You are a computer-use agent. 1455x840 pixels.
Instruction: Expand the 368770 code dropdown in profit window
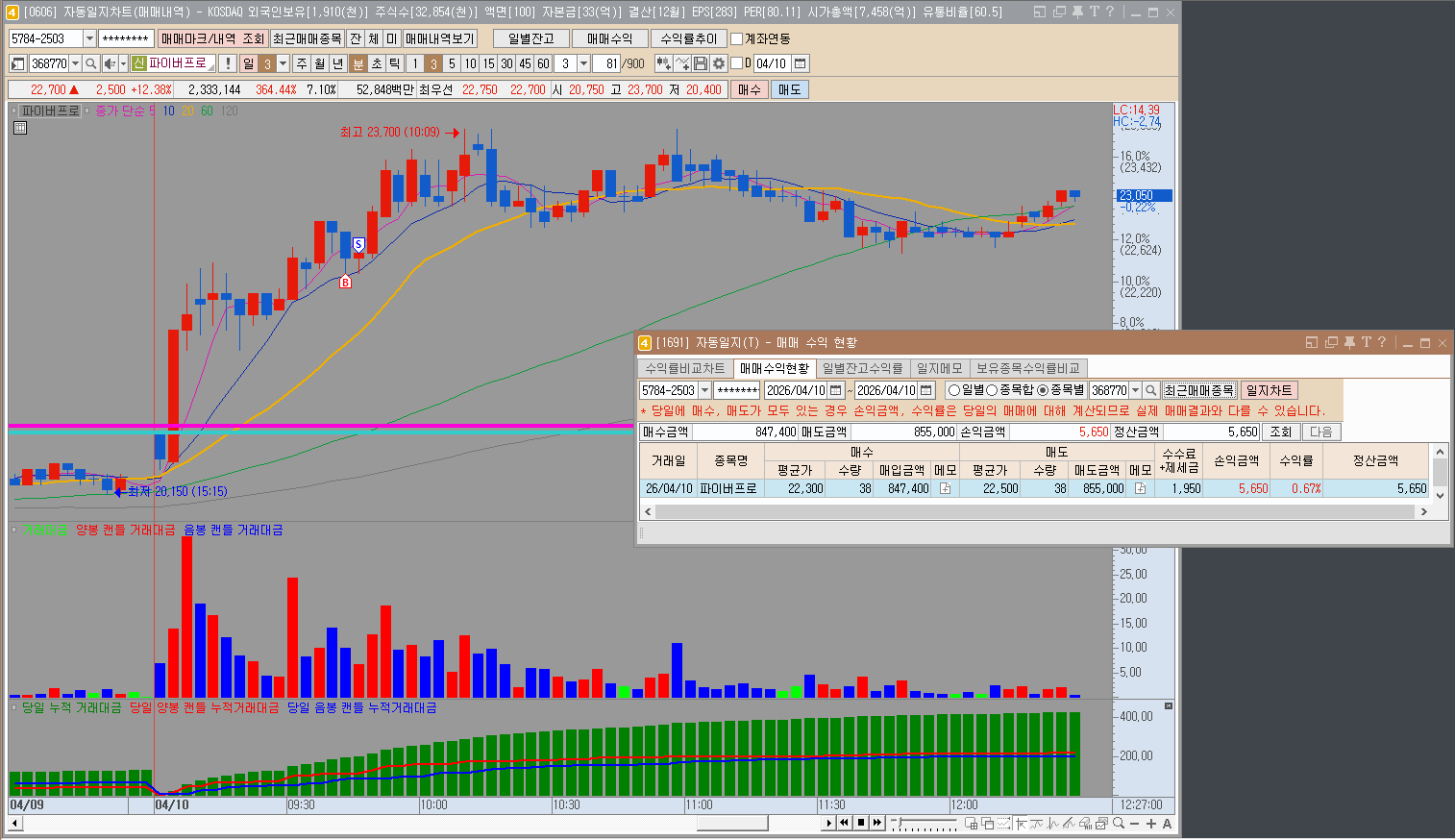[x=1135, y=390]
